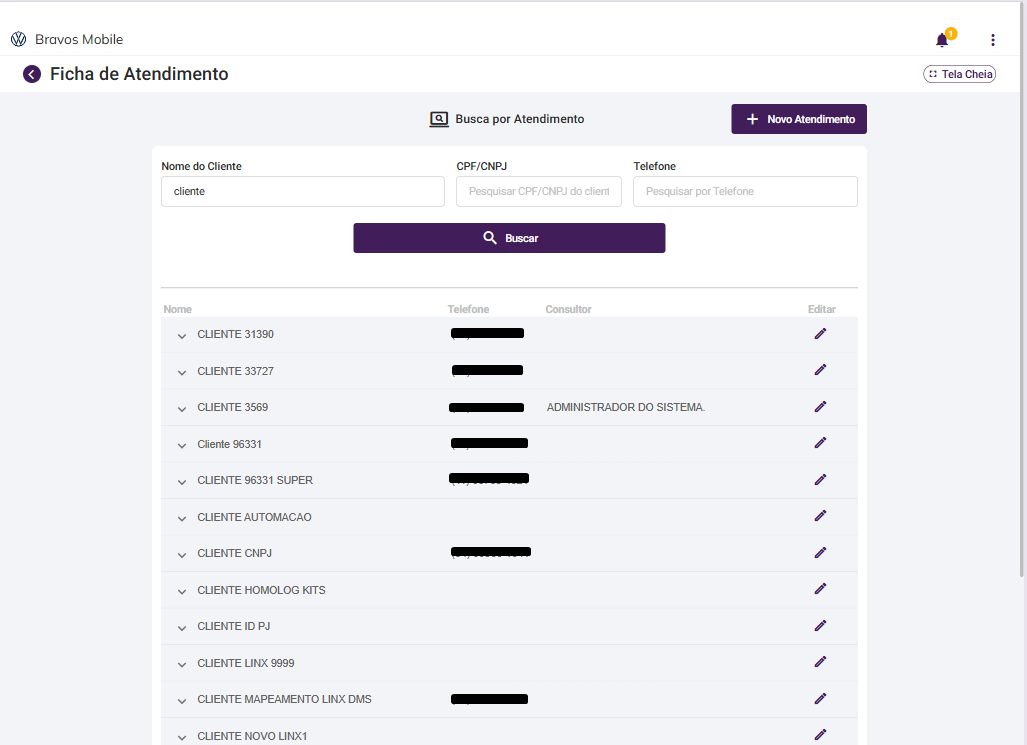Image resolution: width=1027 pixels, height=745 pixels.
Task: Click the Telefone search input
Action: (x=745, y=191)
